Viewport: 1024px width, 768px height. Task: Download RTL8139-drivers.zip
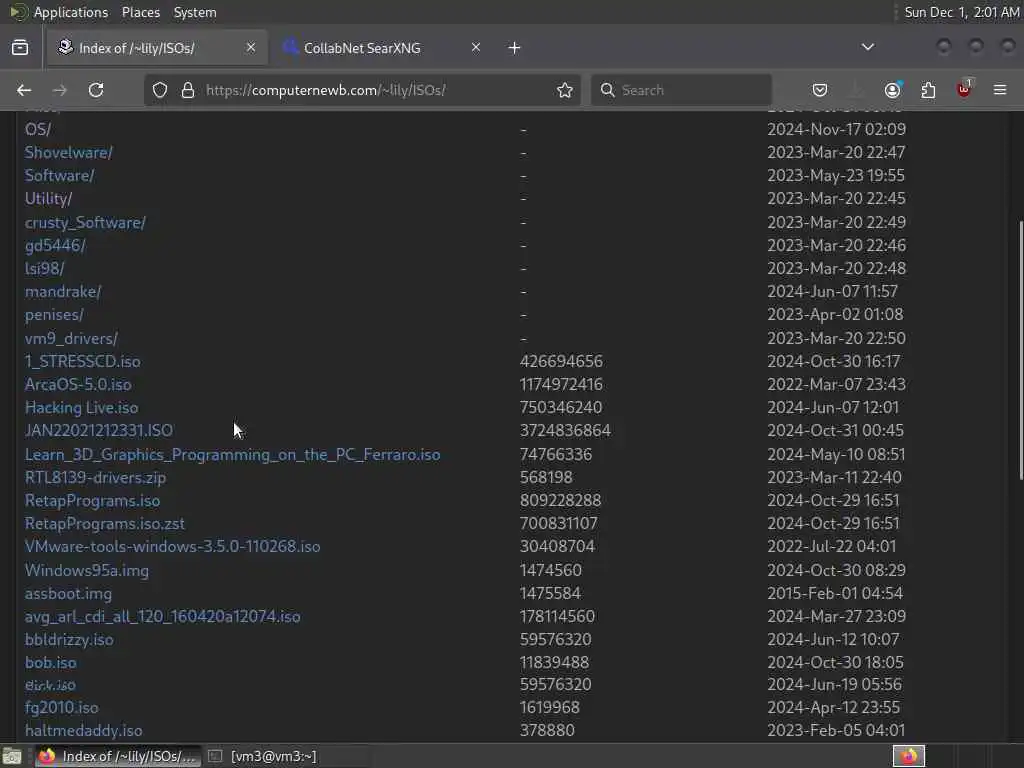pyautogui.click(x=95, y=477)
